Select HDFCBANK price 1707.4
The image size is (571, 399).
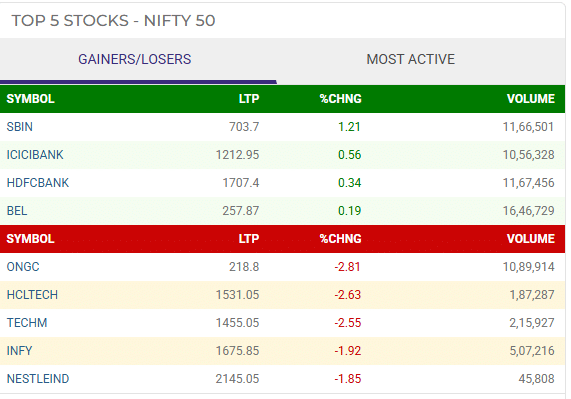click(x=241, y=183)
